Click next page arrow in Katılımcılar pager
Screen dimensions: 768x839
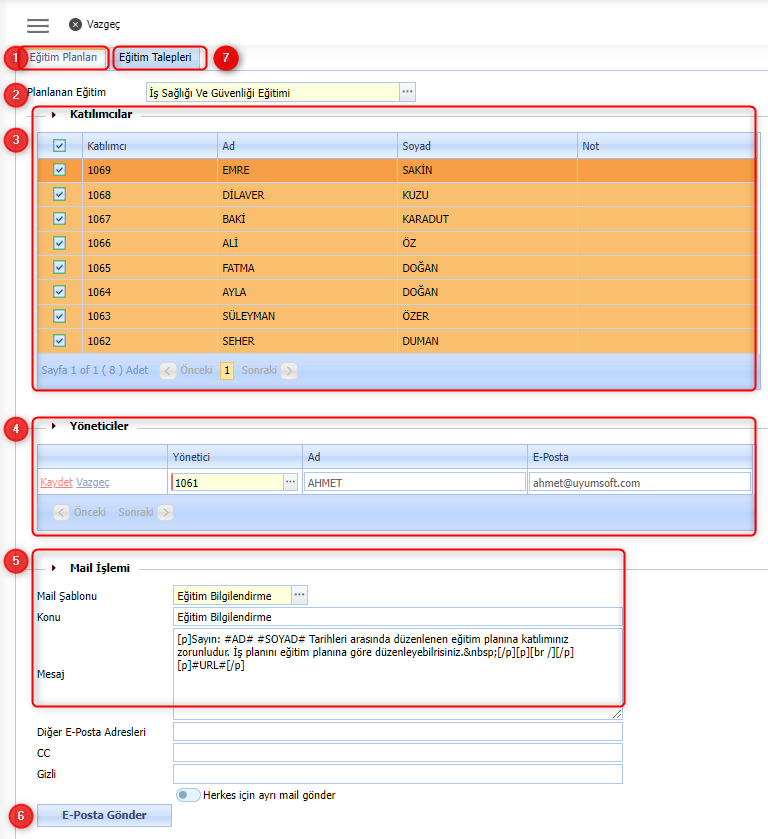(289, 370)
